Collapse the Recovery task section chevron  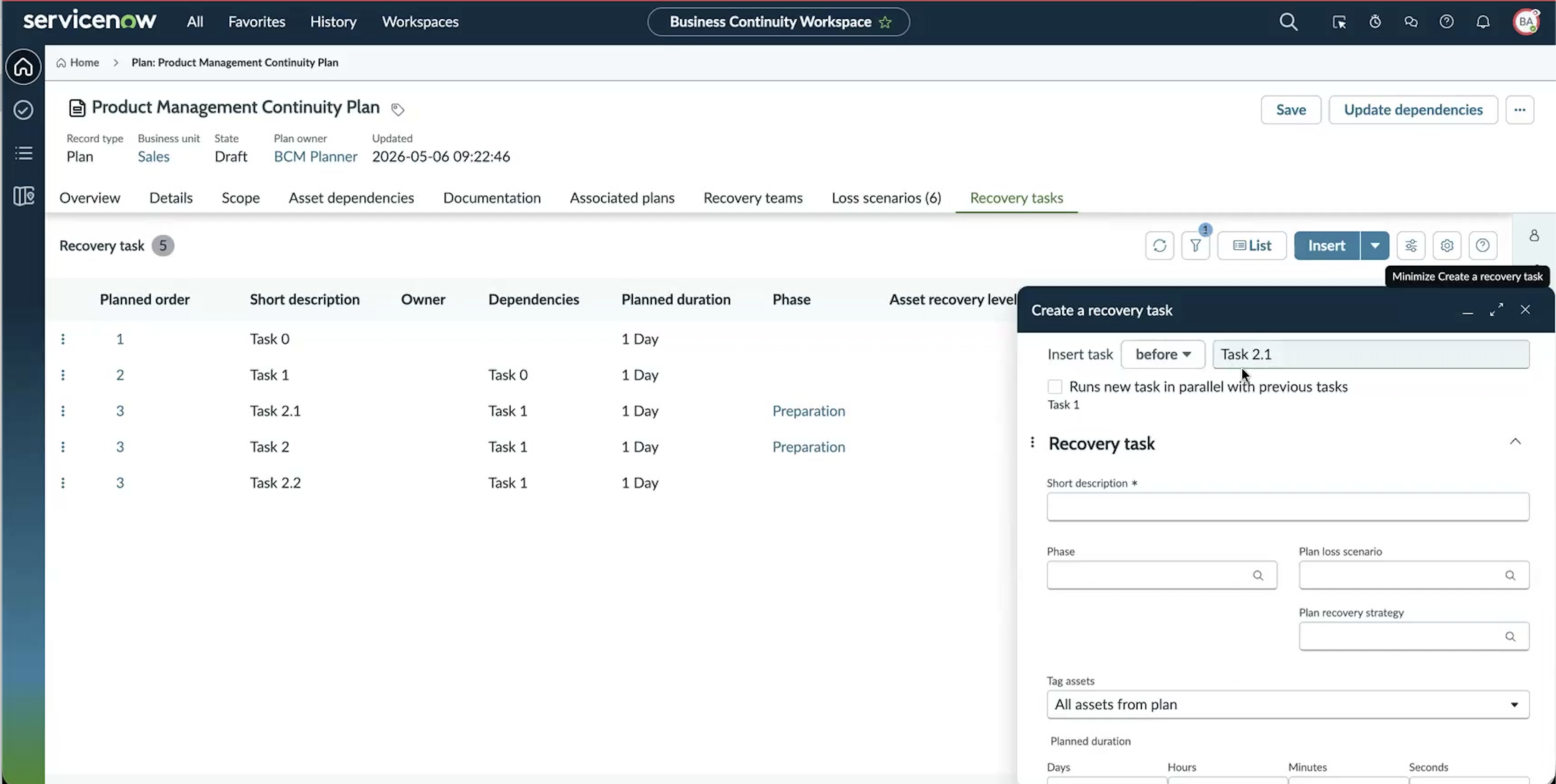click(x=1515, y=442)
